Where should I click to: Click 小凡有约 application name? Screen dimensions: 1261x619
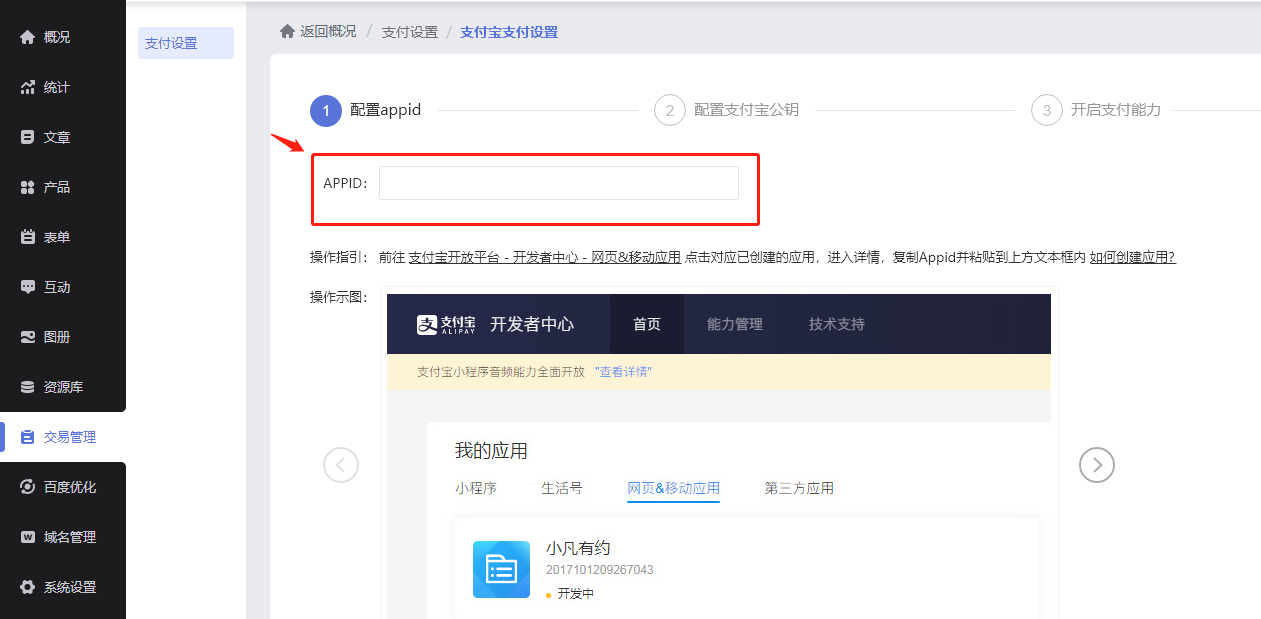[x=578, y=548]
